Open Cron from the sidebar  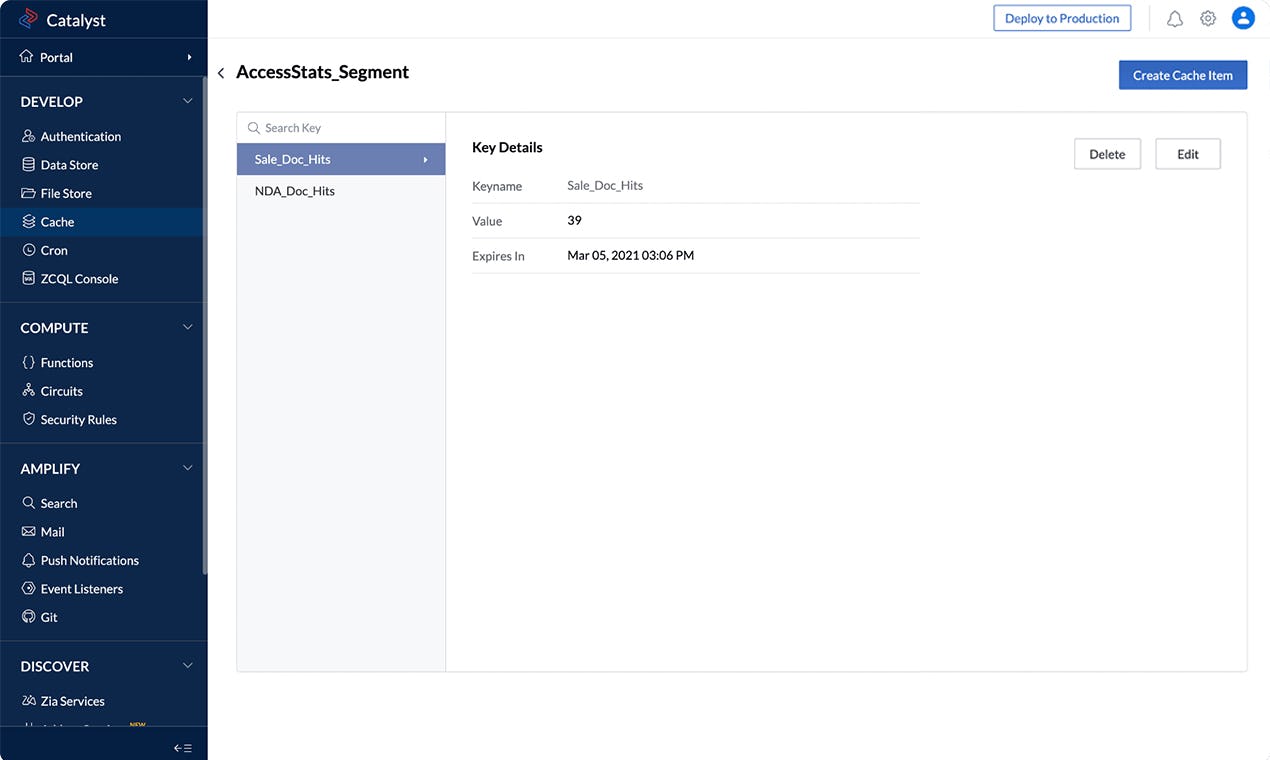click(55, 250)
